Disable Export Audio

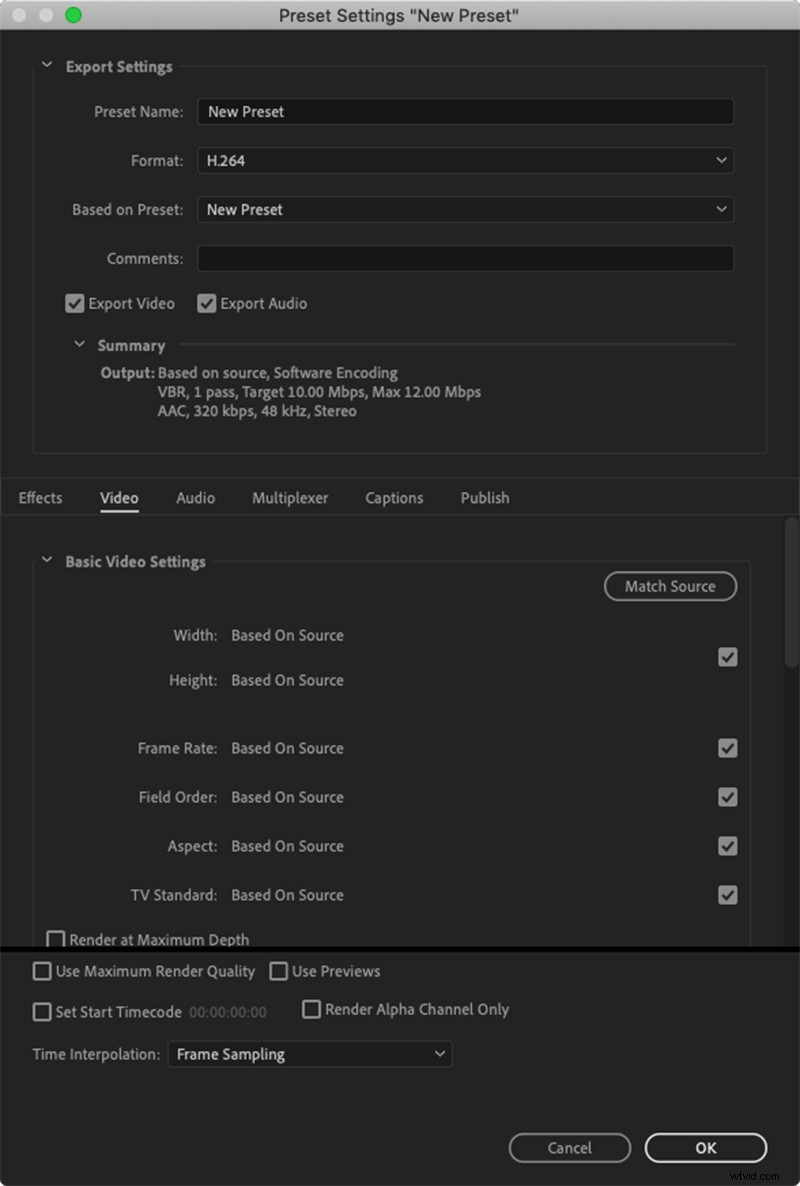tap(206, 303)
